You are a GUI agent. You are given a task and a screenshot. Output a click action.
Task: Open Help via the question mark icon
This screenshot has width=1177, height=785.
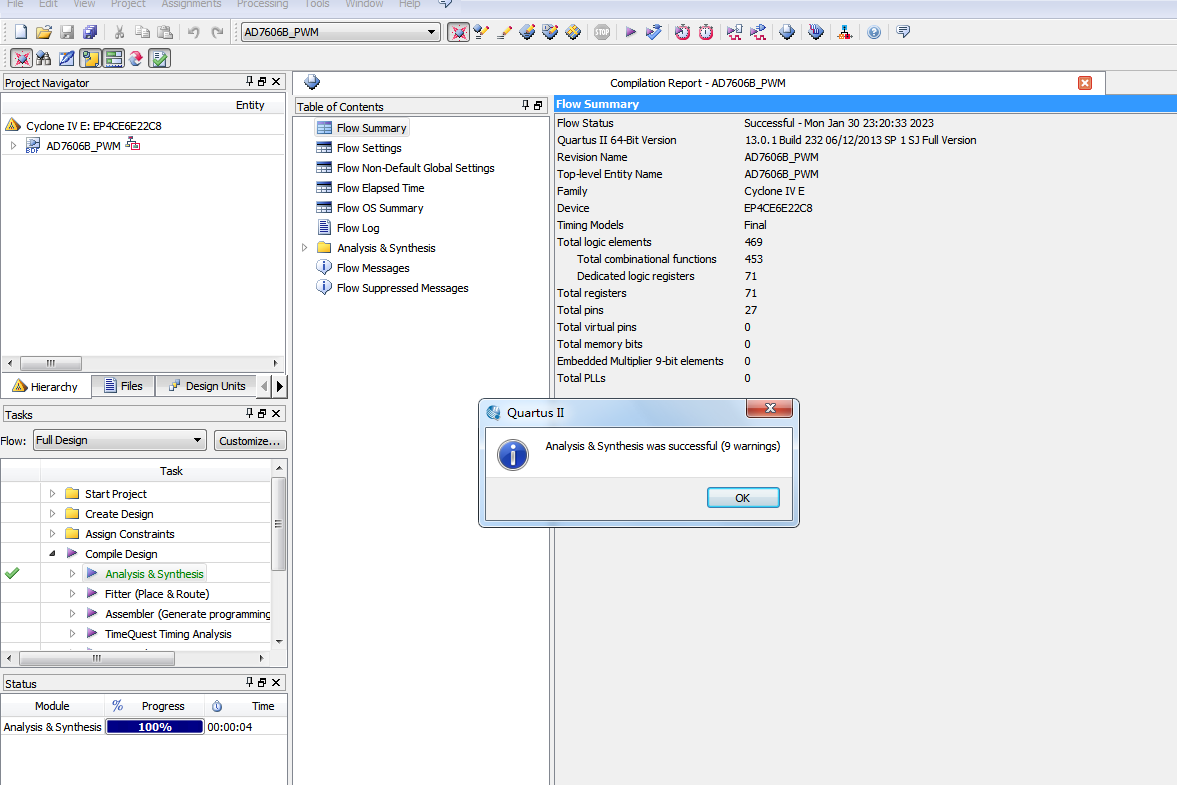(x=874, y=32)
